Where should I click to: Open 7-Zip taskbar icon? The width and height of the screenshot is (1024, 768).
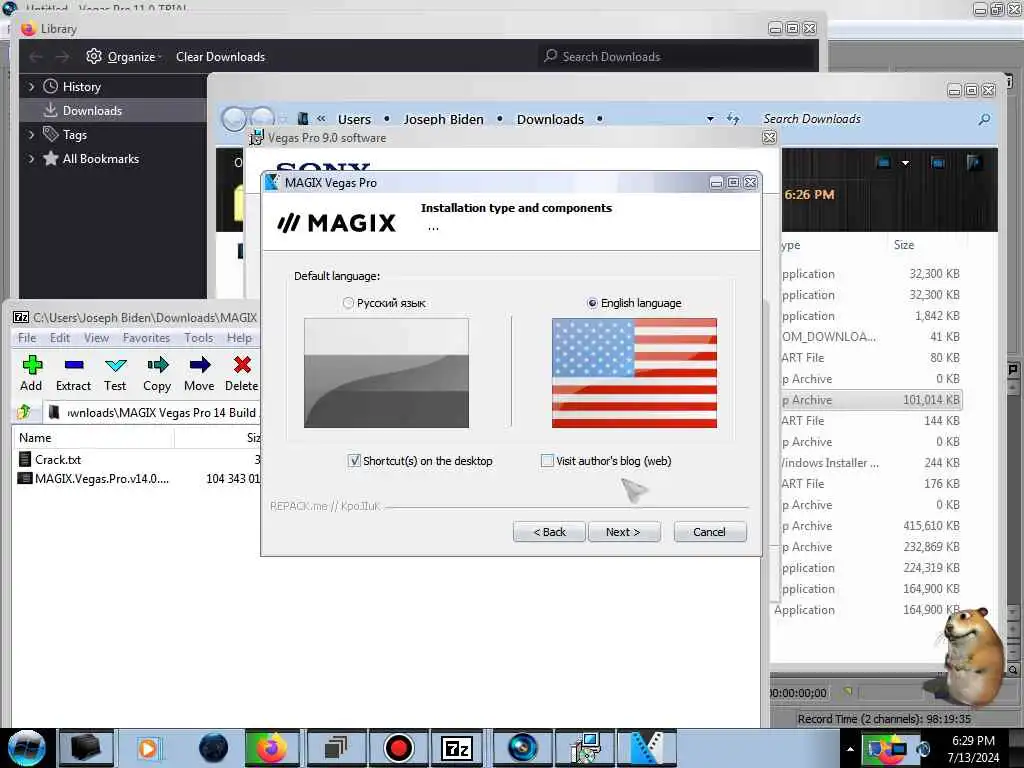[456, 748]
